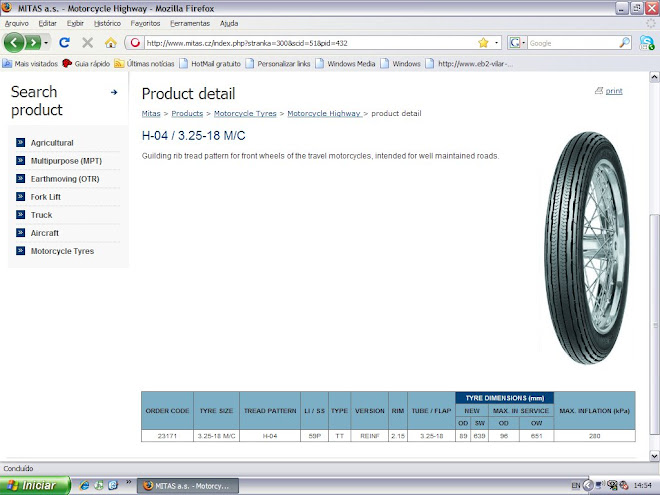Open the Windows Media bookmark
Screen dimensions: 660x495
pyautogui.click(x=346, y=64)
